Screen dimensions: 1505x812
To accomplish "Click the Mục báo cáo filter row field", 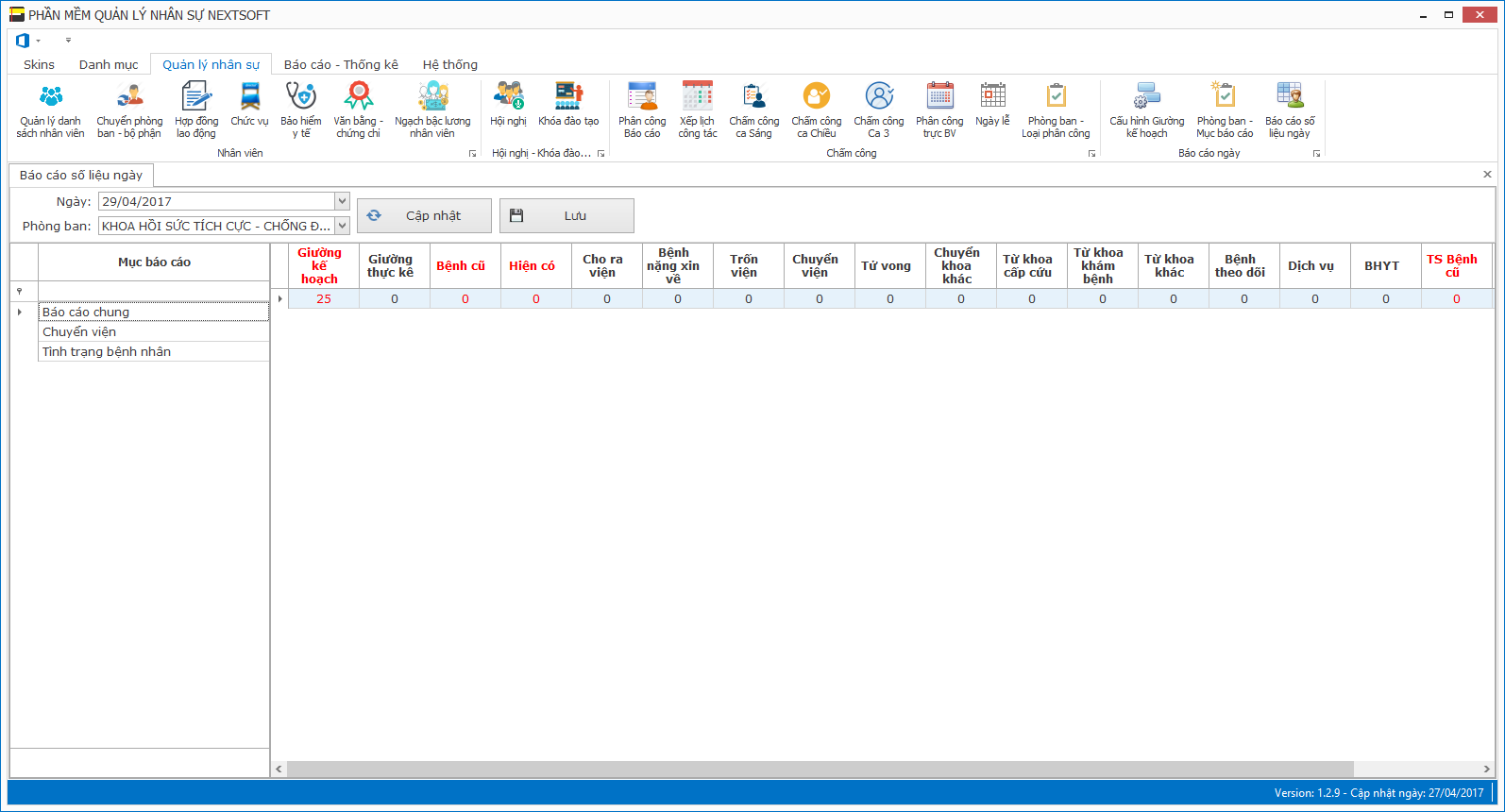I will (154, 291).
